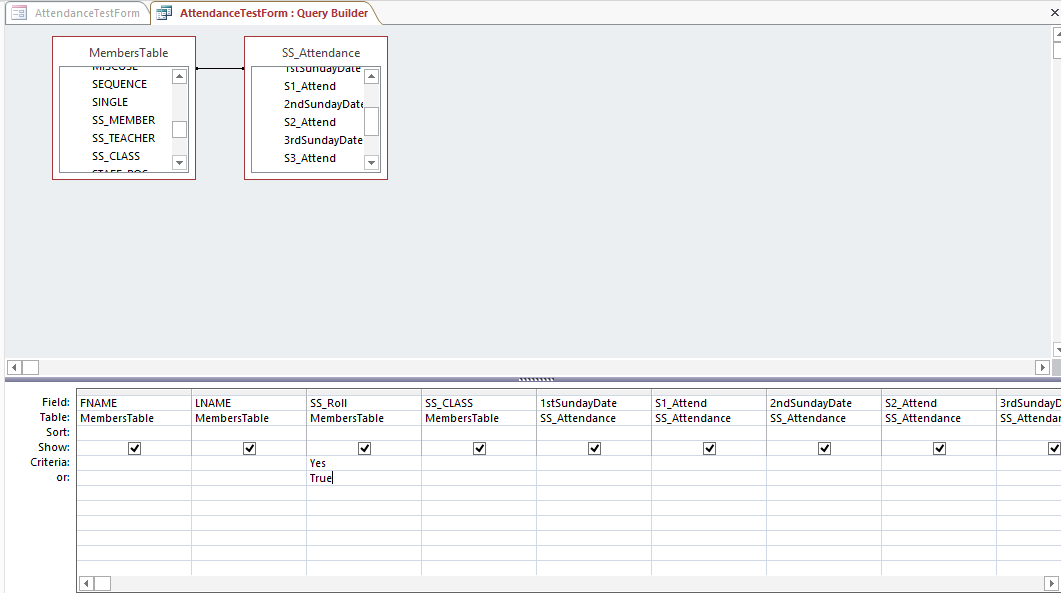Select SS_TEACHER field in MembersTable

123,138
